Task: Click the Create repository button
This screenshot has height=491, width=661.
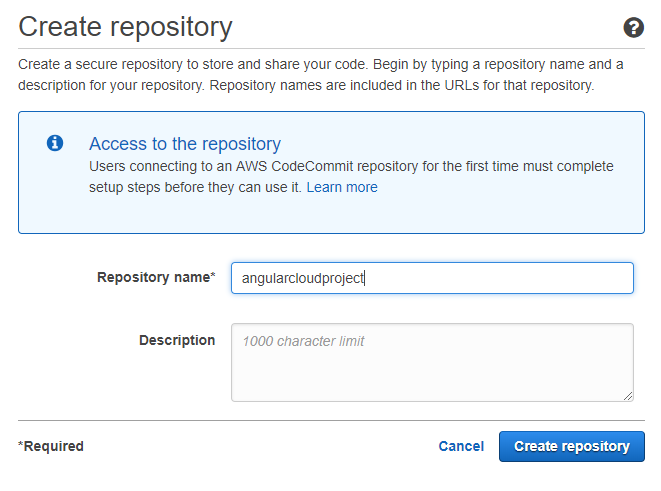Action: coord(571,446)
